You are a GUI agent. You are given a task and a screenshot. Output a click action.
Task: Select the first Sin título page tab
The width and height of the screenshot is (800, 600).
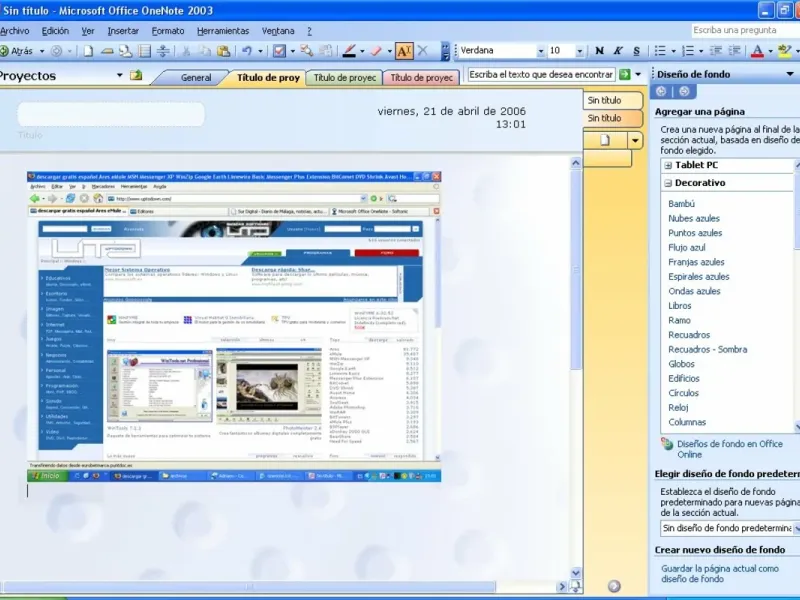click(613, 101)
